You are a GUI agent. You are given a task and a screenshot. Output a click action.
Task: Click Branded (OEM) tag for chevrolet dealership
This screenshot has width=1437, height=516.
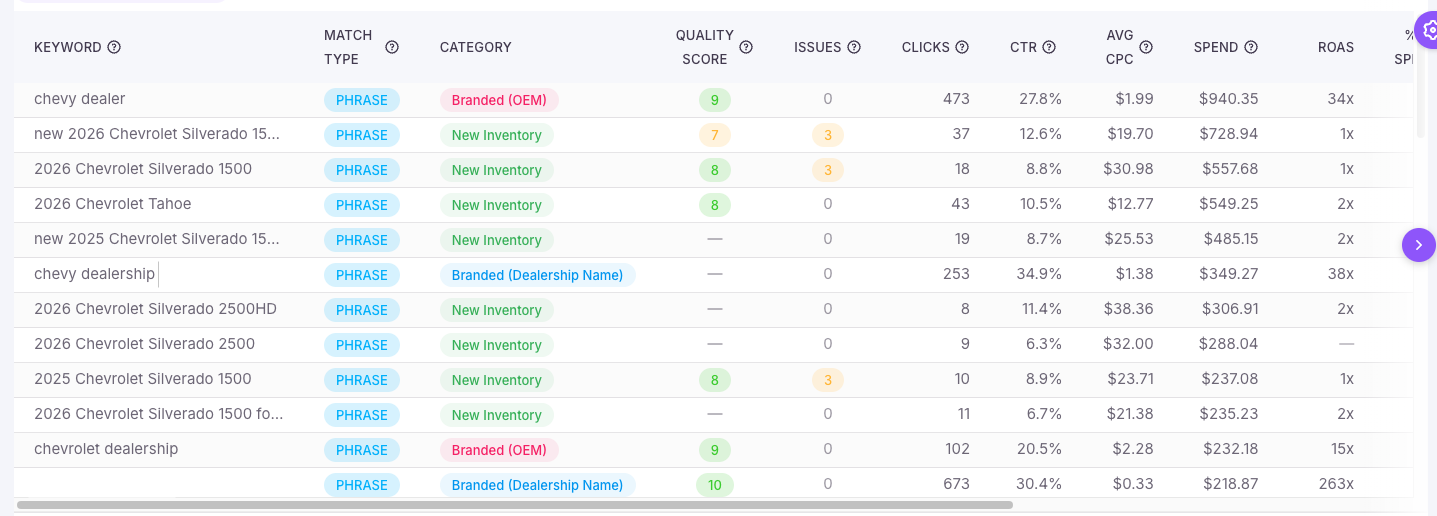[x=499, y=450]
